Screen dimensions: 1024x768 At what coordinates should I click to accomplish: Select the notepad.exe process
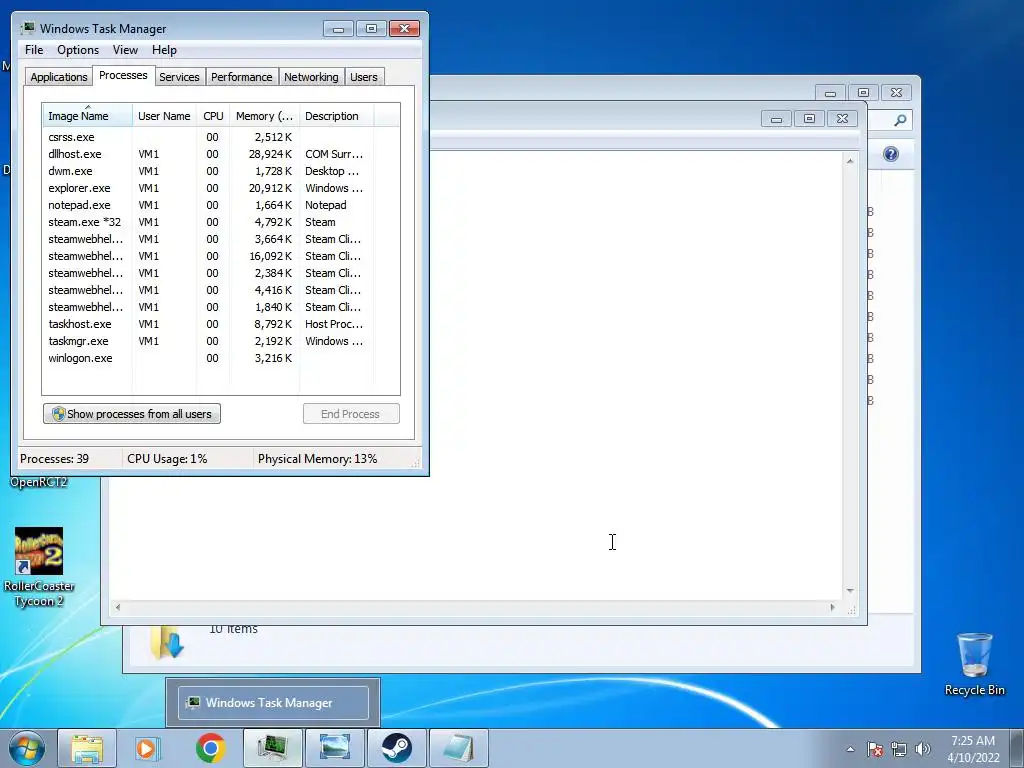tap(221, 205)
